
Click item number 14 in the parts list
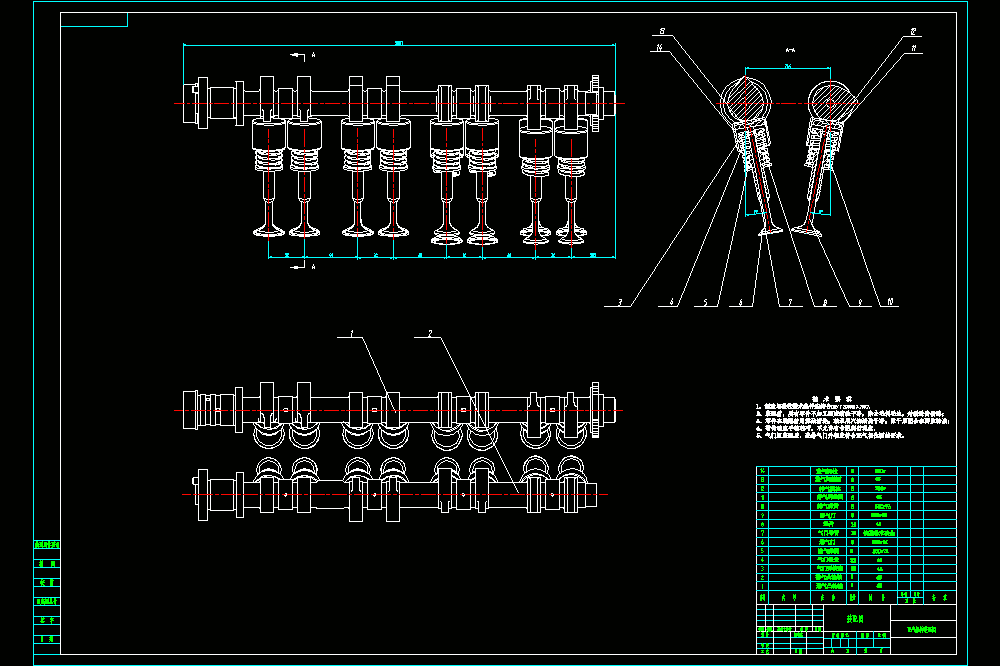[762, 471]
